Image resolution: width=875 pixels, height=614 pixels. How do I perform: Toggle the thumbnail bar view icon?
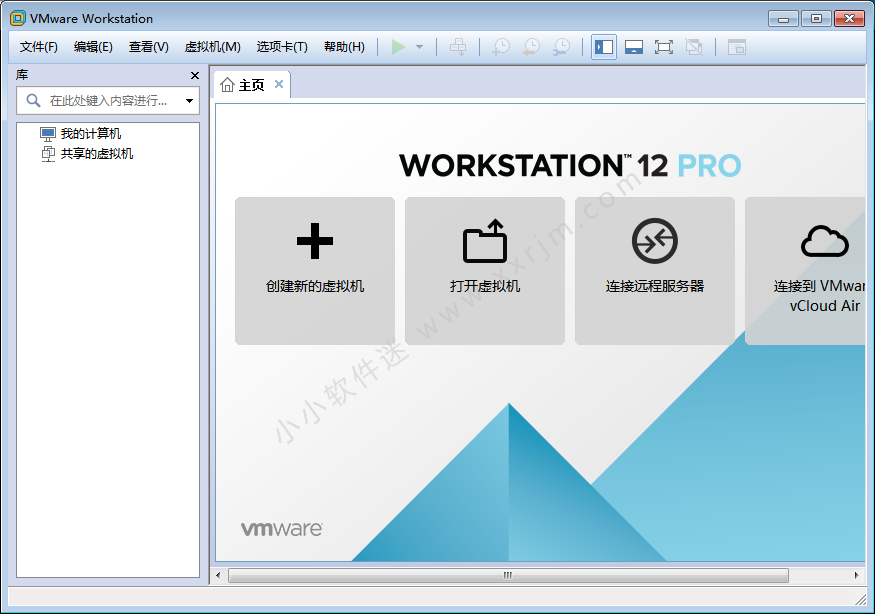point(634,47)
